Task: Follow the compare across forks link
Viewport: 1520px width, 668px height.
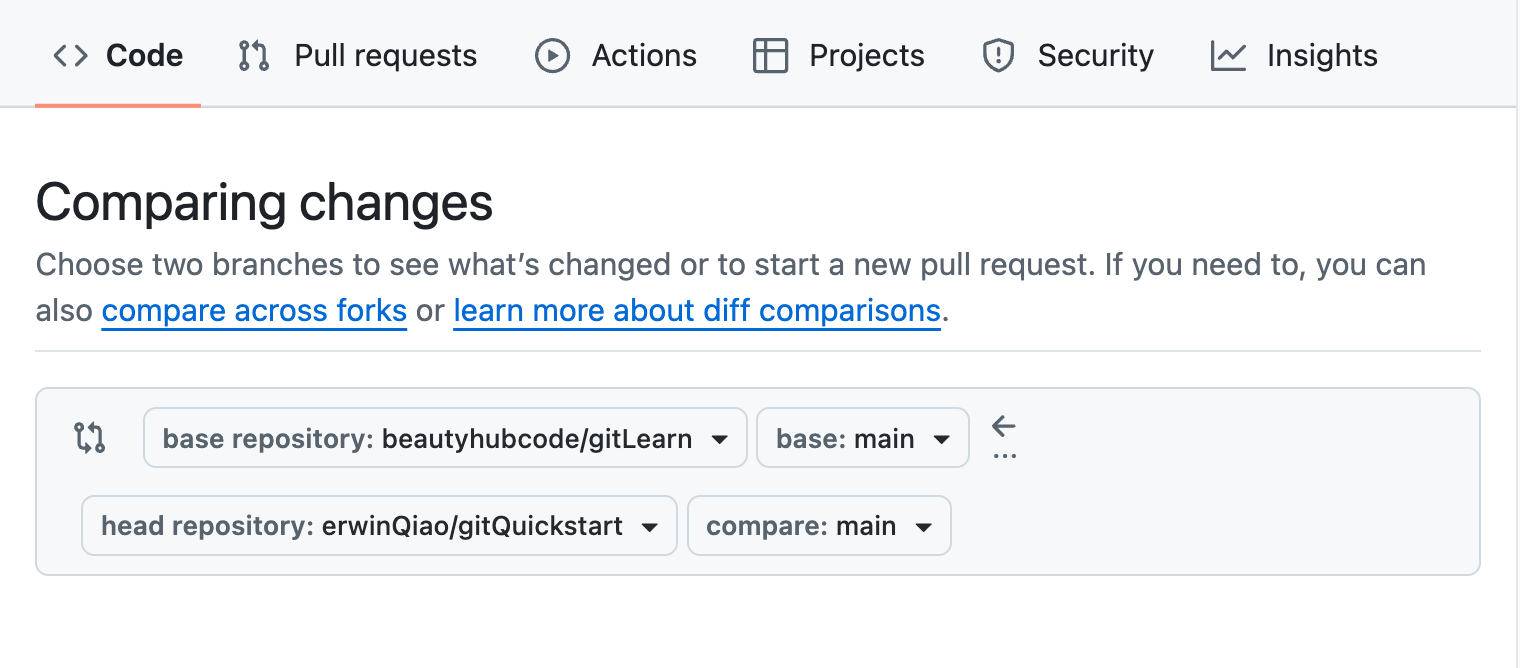Action: [254, 311]
